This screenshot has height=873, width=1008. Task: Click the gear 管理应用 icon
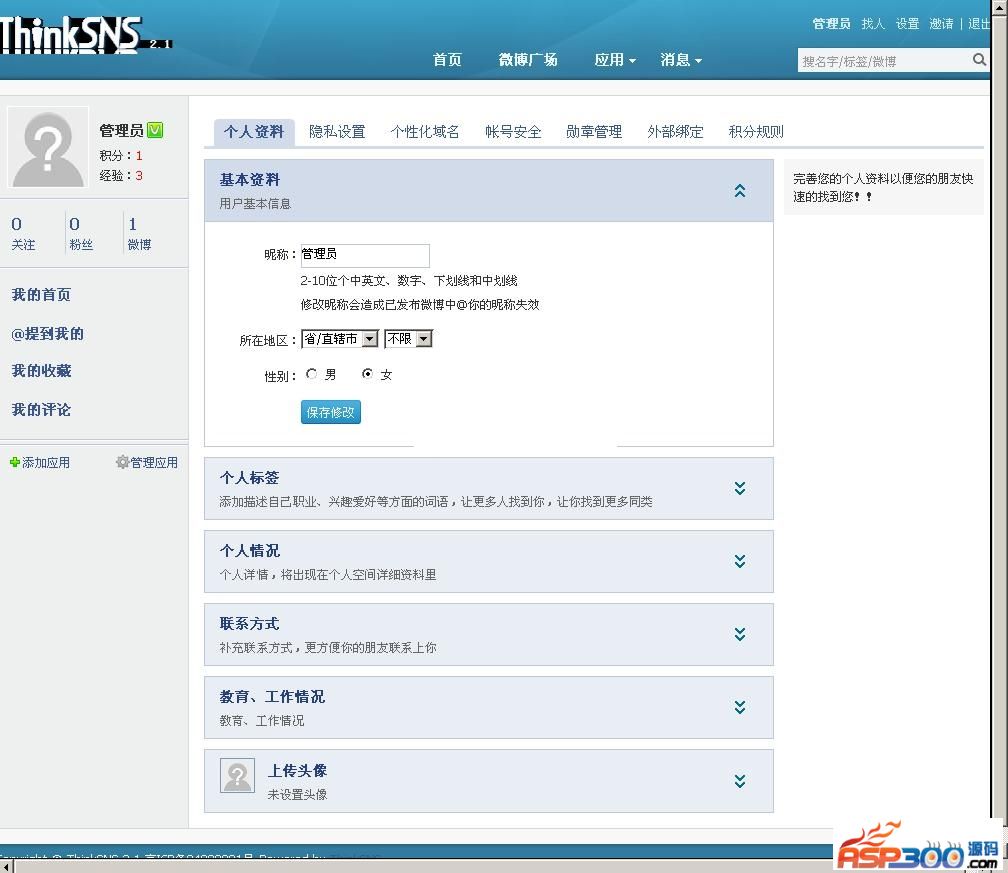[x=122, y=462]
